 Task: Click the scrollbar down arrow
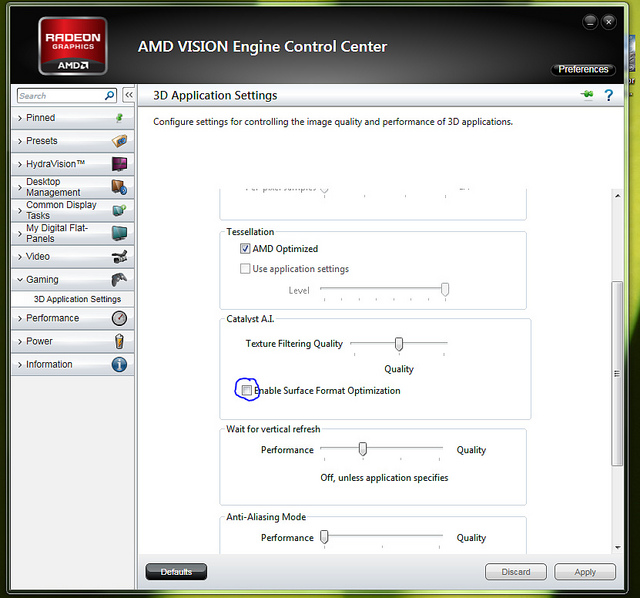(x=618, y=547)
